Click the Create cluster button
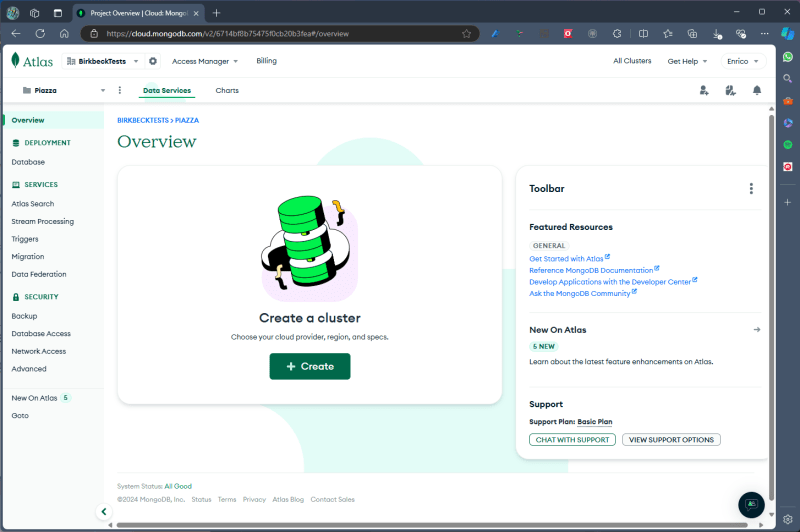 pos(310,366)
